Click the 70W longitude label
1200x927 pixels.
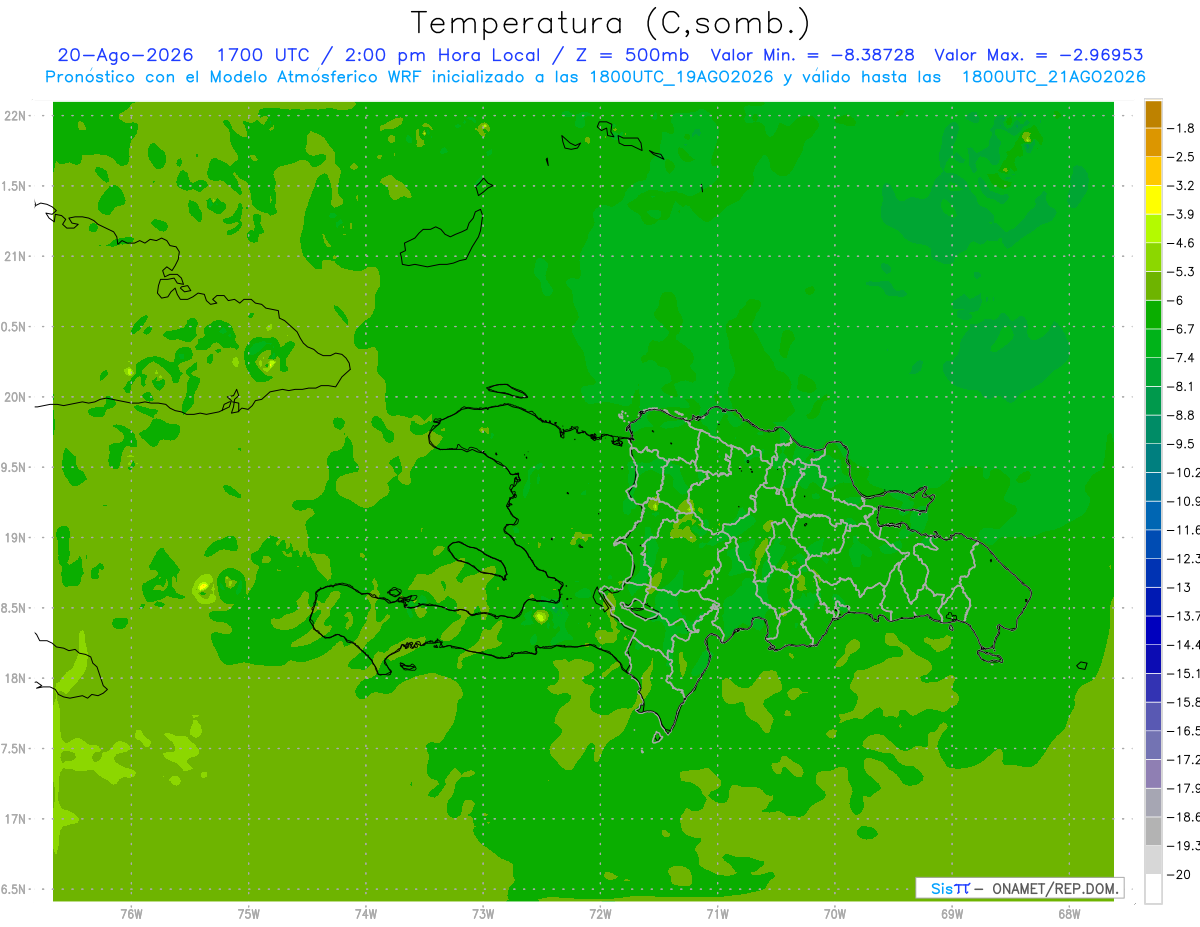tap(835, 913)
